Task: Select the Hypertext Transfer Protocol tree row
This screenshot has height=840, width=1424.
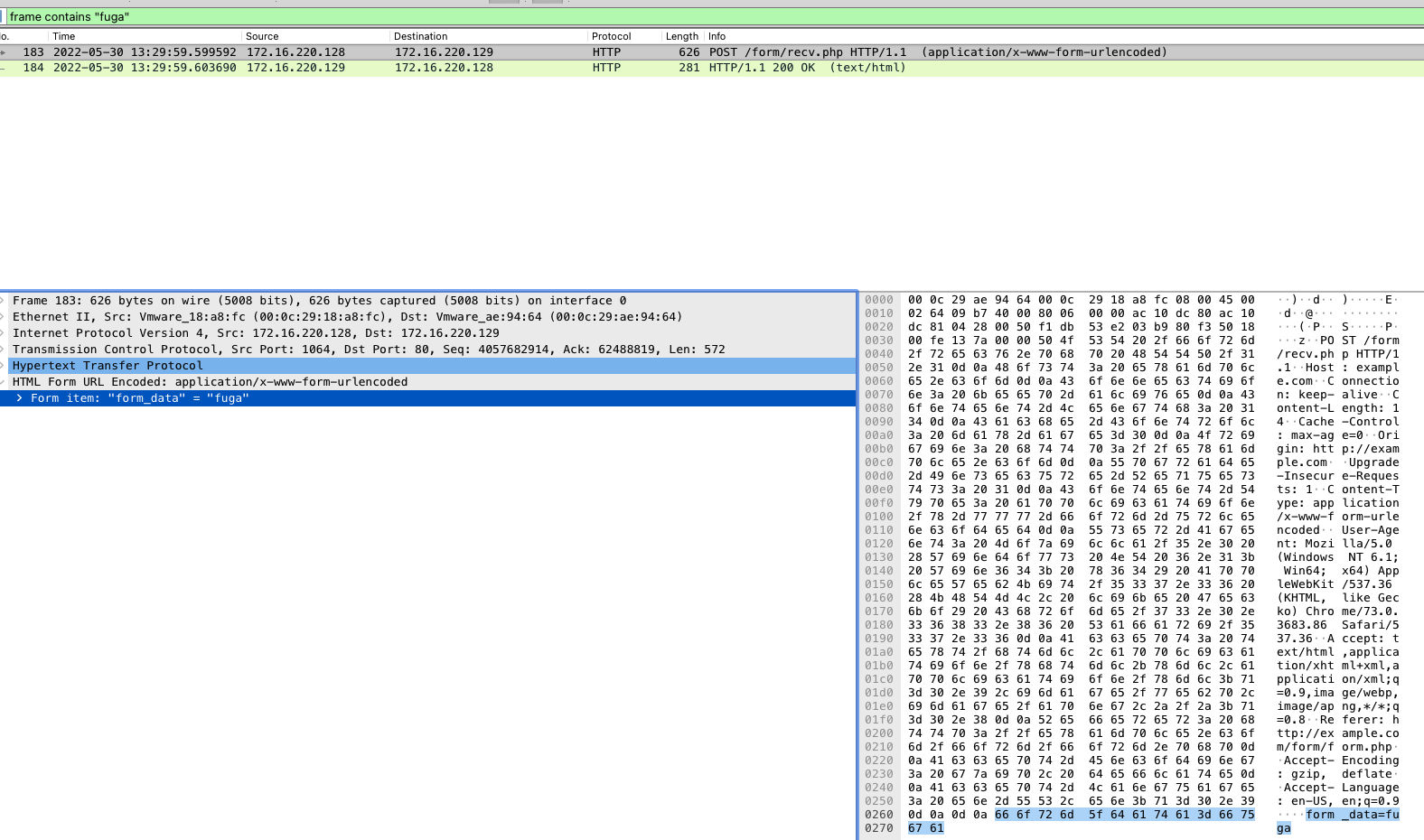Action: point(108,366)
